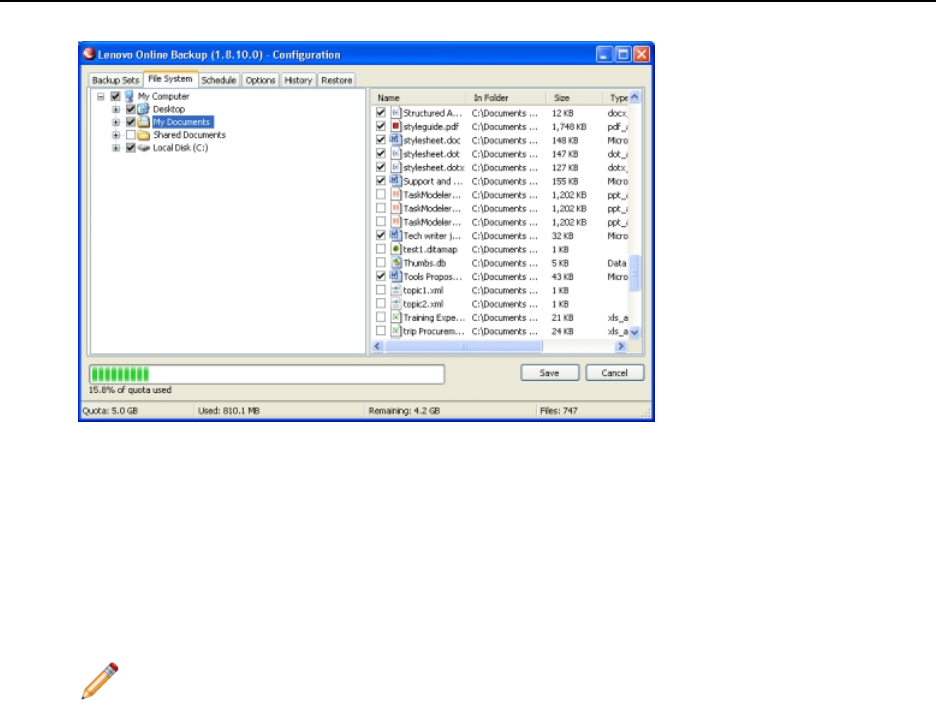Click the scroll up arrow in file list
Image resolution: width=936 pixels, height=703 pixels.
(x=635, y=97)
